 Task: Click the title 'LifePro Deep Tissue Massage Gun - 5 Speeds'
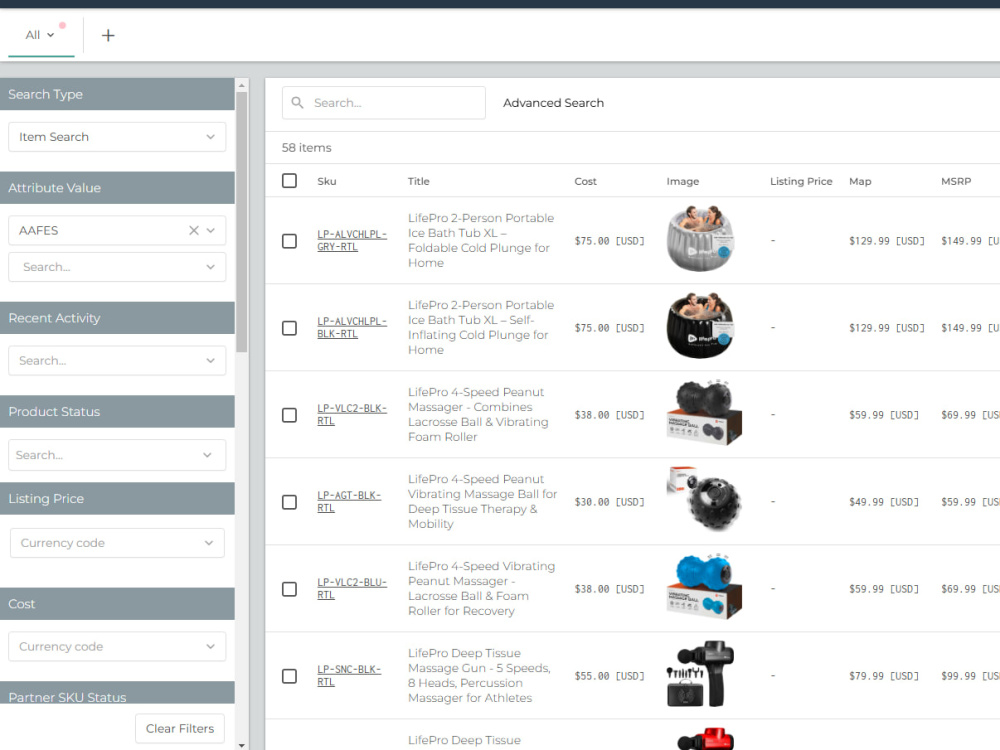[480, 676]
